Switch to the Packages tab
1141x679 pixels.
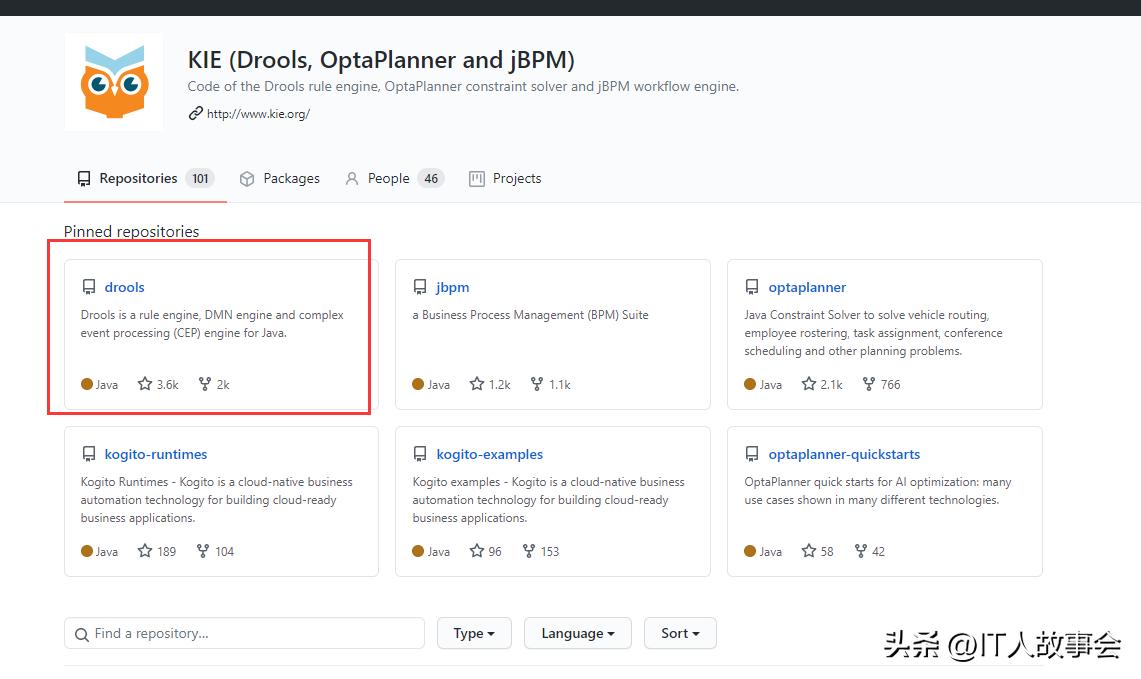(x=280, y=178)
